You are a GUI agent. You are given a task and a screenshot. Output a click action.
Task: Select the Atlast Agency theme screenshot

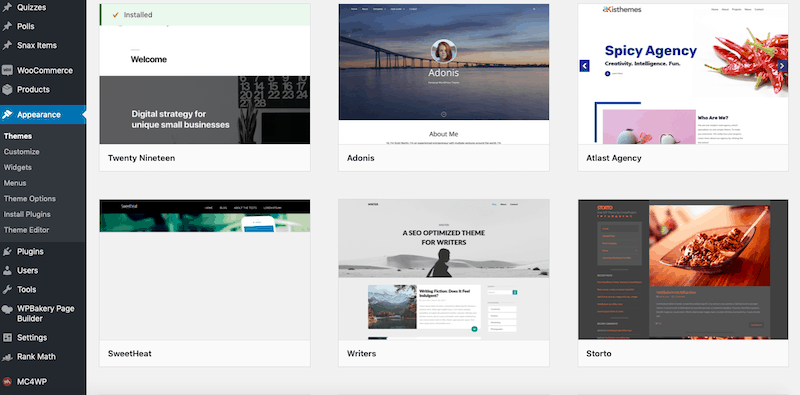click(683, 74)
